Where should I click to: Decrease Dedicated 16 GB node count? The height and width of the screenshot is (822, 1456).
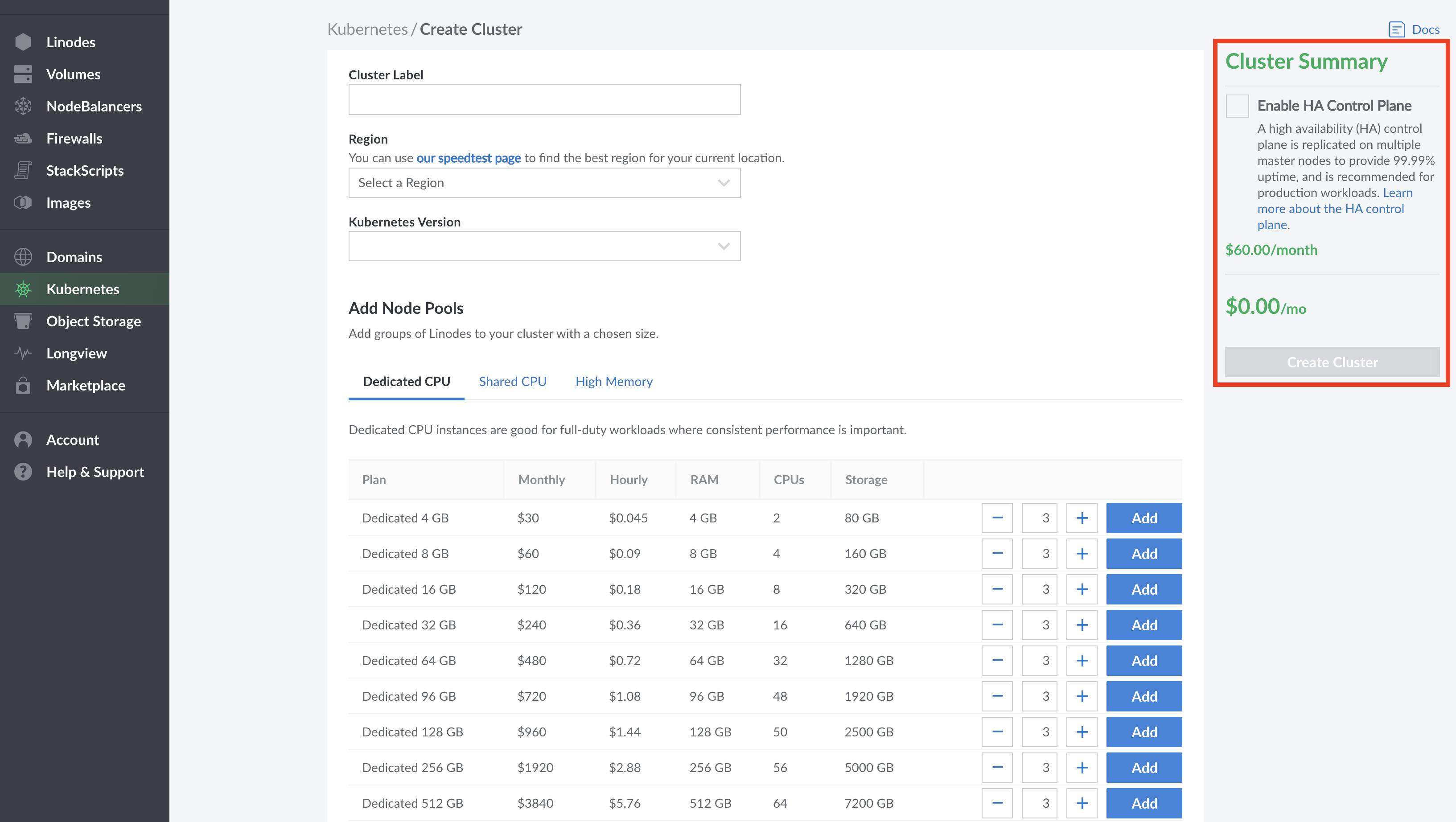click(x=997, y=589)
